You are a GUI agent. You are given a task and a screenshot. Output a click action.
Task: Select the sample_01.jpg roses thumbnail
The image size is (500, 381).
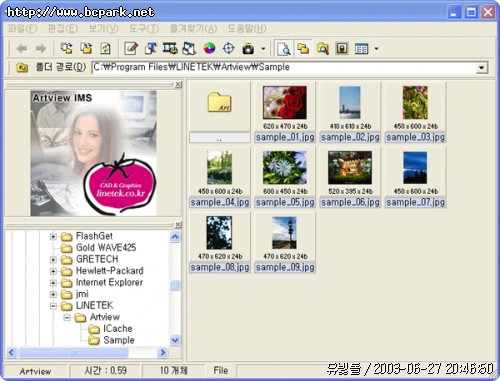(x=285, y=113)
